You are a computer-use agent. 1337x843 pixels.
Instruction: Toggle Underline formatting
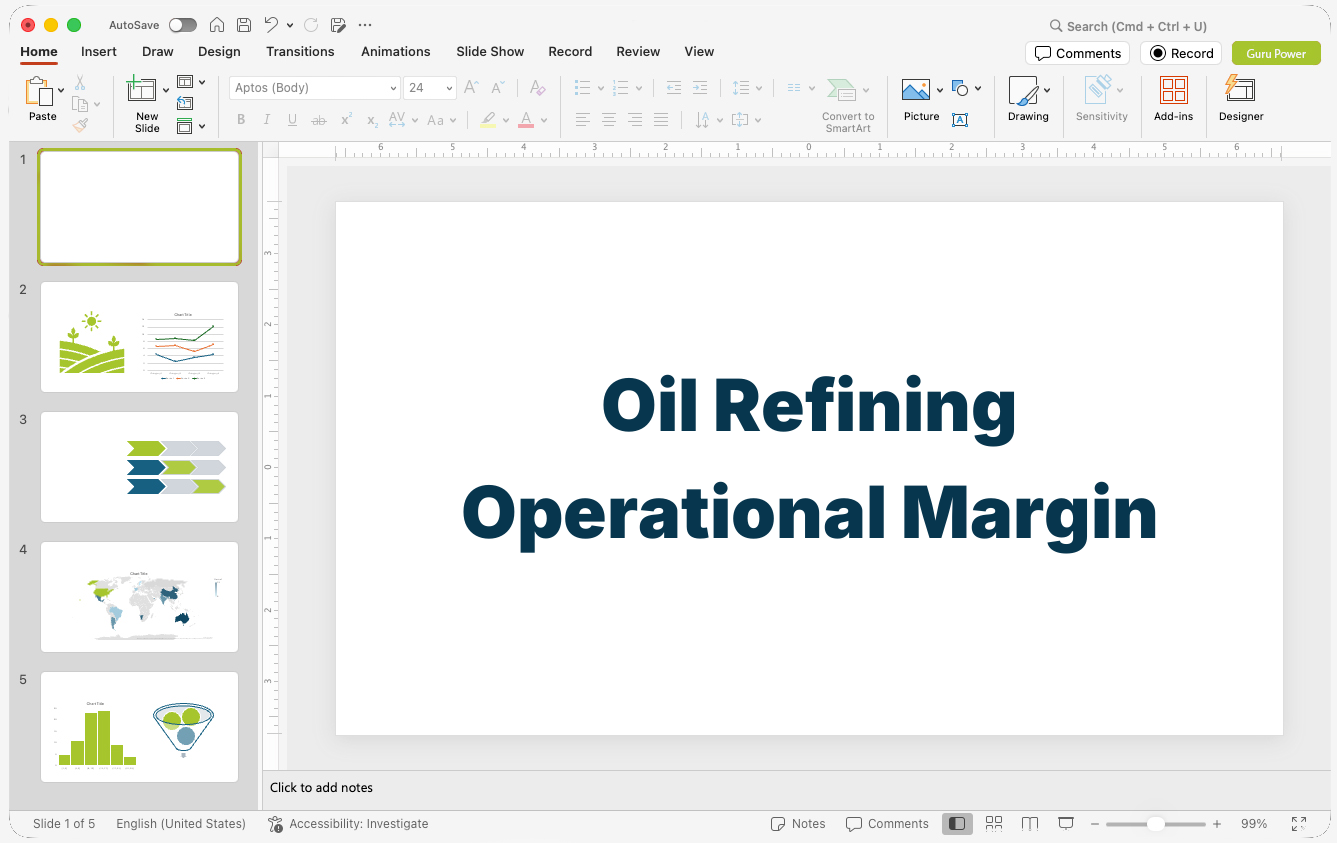(x=293, y=120)
